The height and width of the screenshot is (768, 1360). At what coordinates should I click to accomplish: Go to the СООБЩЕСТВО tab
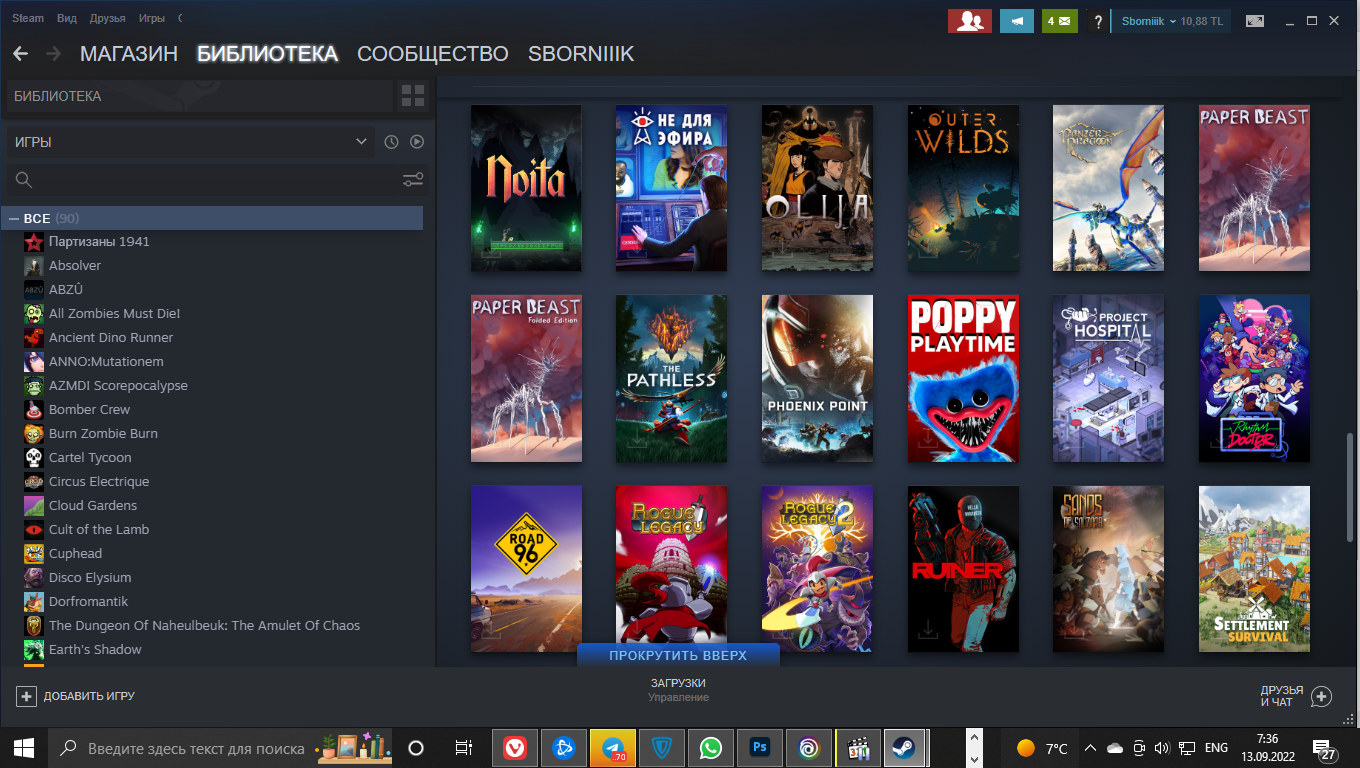433,54
